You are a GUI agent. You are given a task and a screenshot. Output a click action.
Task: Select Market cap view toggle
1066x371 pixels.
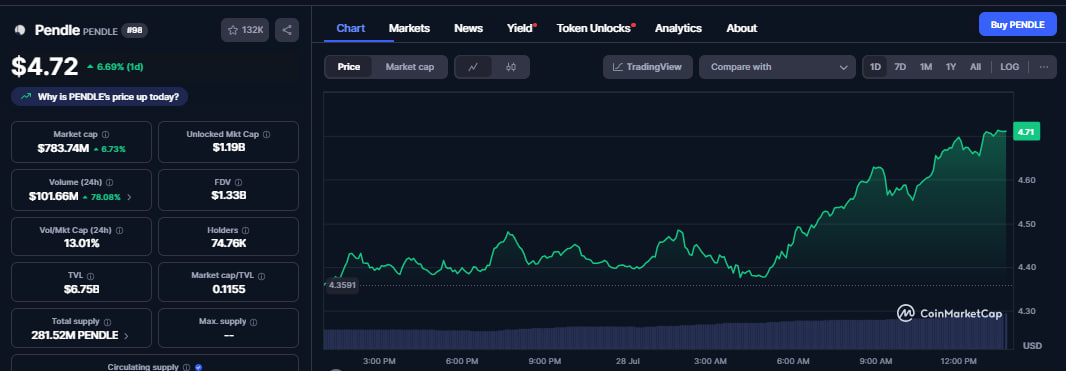coord(410,67)
